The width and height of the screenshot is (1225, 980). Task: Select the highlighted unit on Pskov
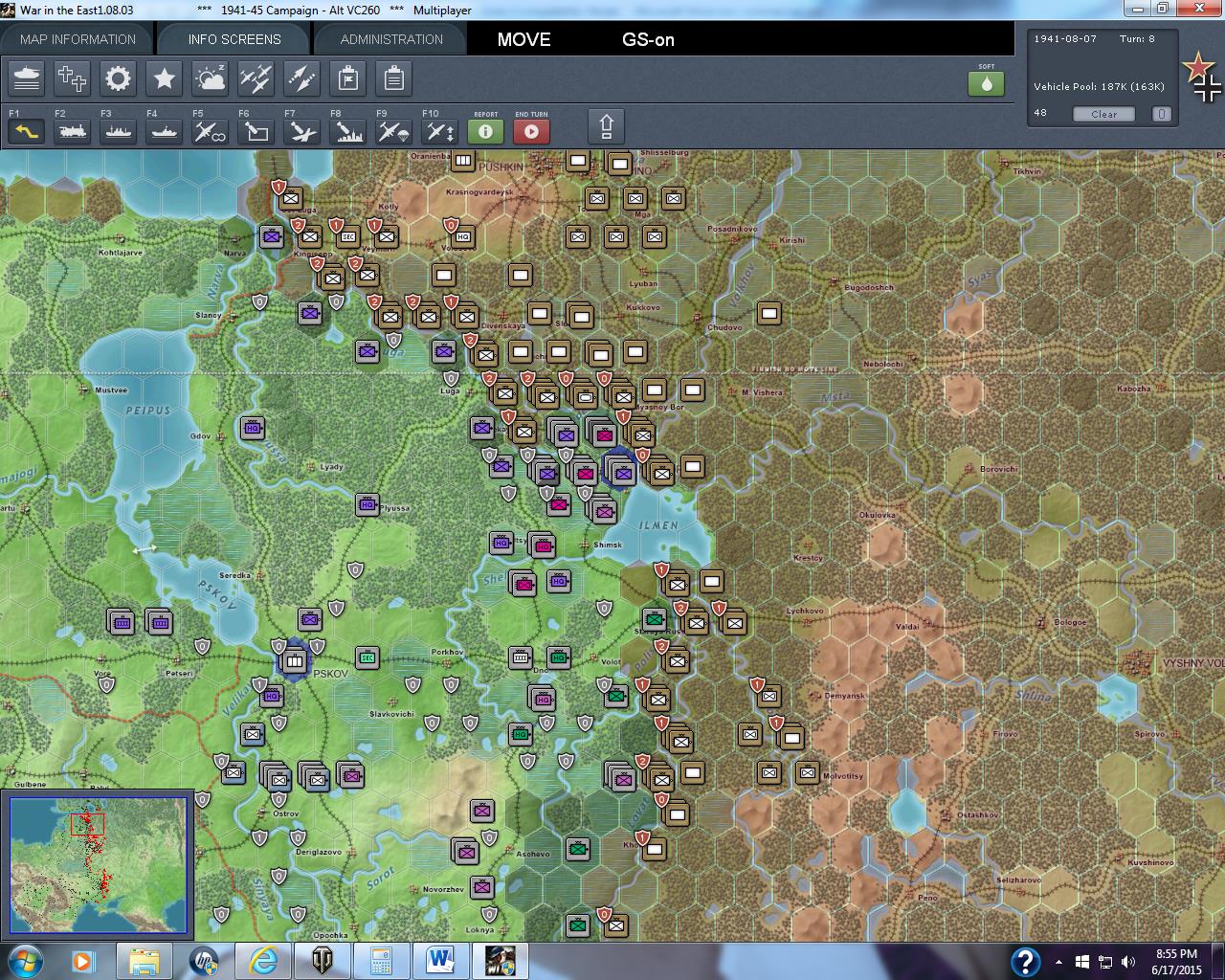point(294,660)
